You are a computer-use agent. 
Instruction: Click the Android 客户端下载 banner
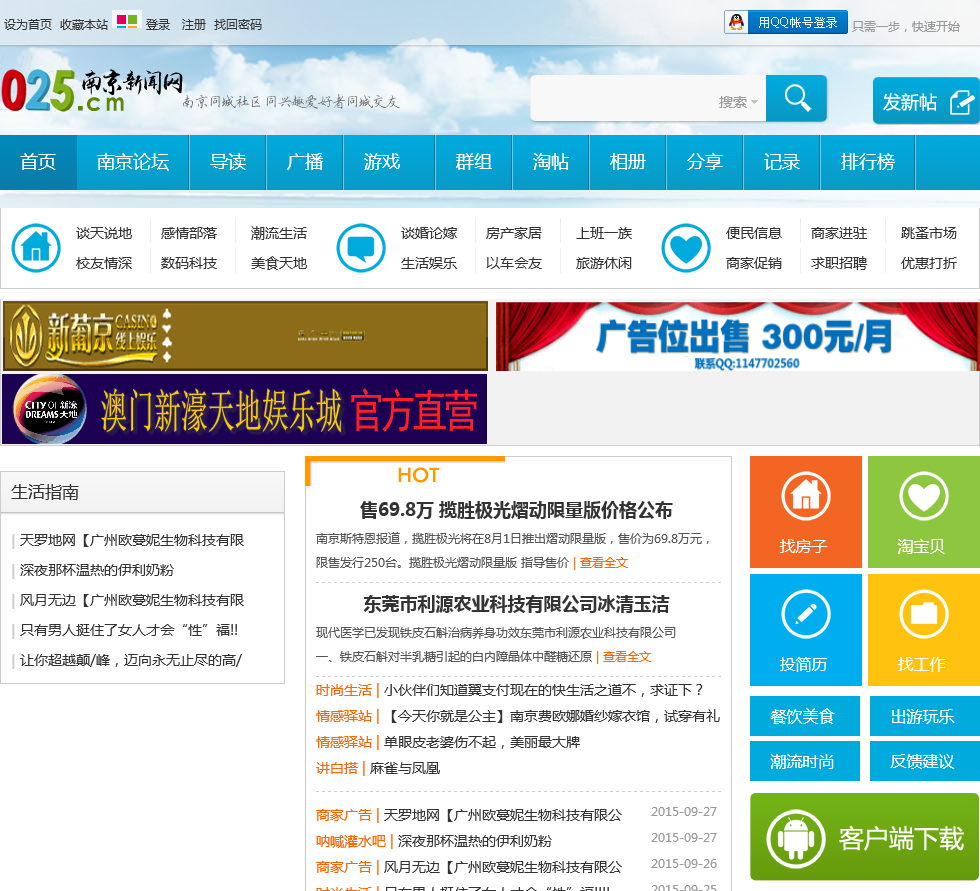(864, 837)
